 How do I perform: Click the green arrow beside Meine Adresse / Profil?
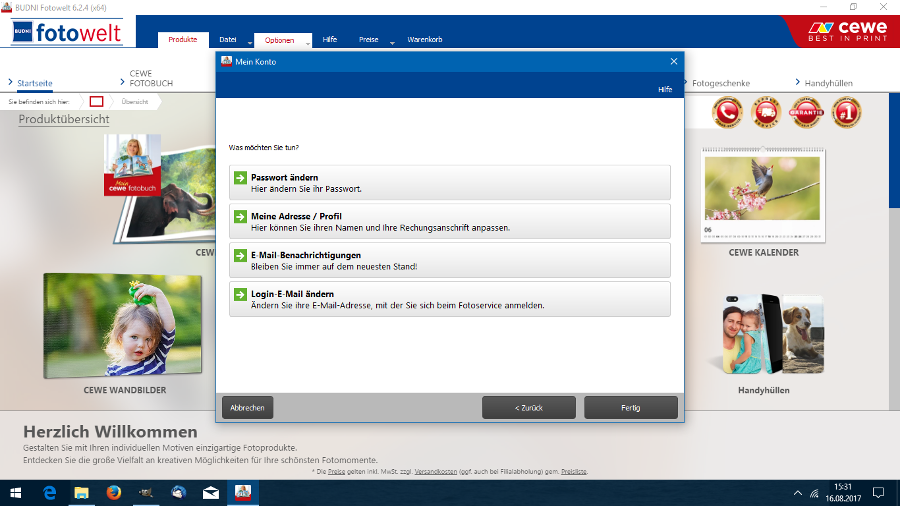click(x=240, y=216)
